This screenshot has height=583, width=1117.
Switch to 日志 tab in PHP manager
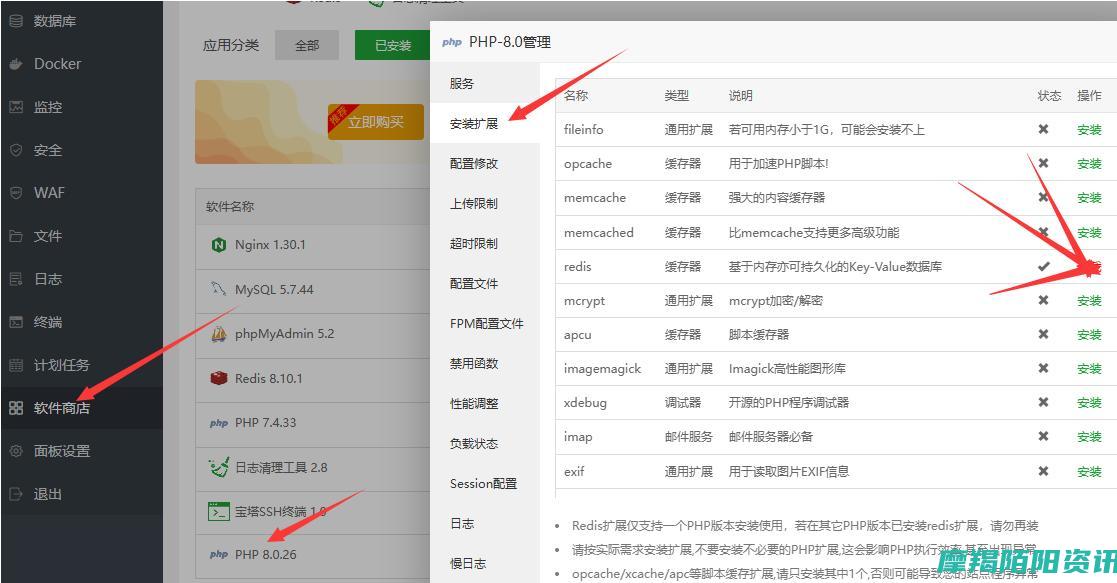485,523
